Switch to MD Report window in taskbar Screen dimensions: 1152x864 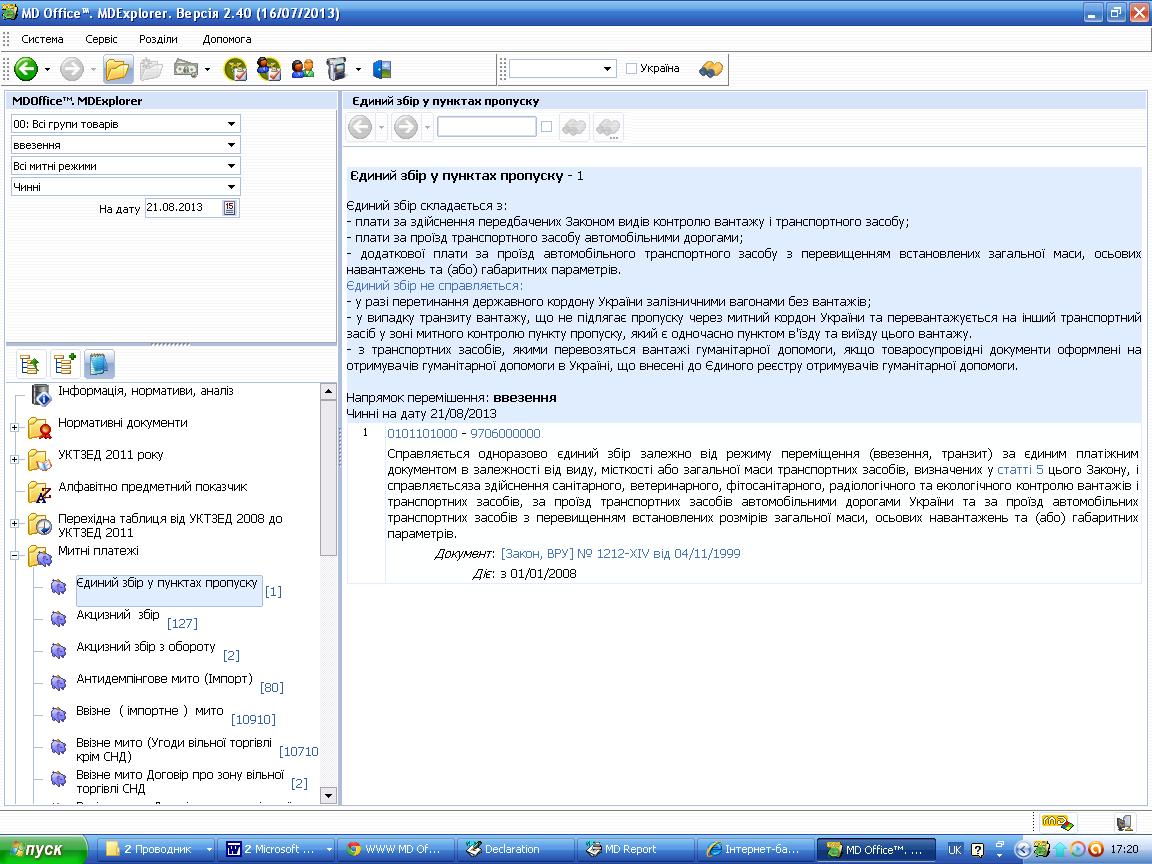pos(635,849)
